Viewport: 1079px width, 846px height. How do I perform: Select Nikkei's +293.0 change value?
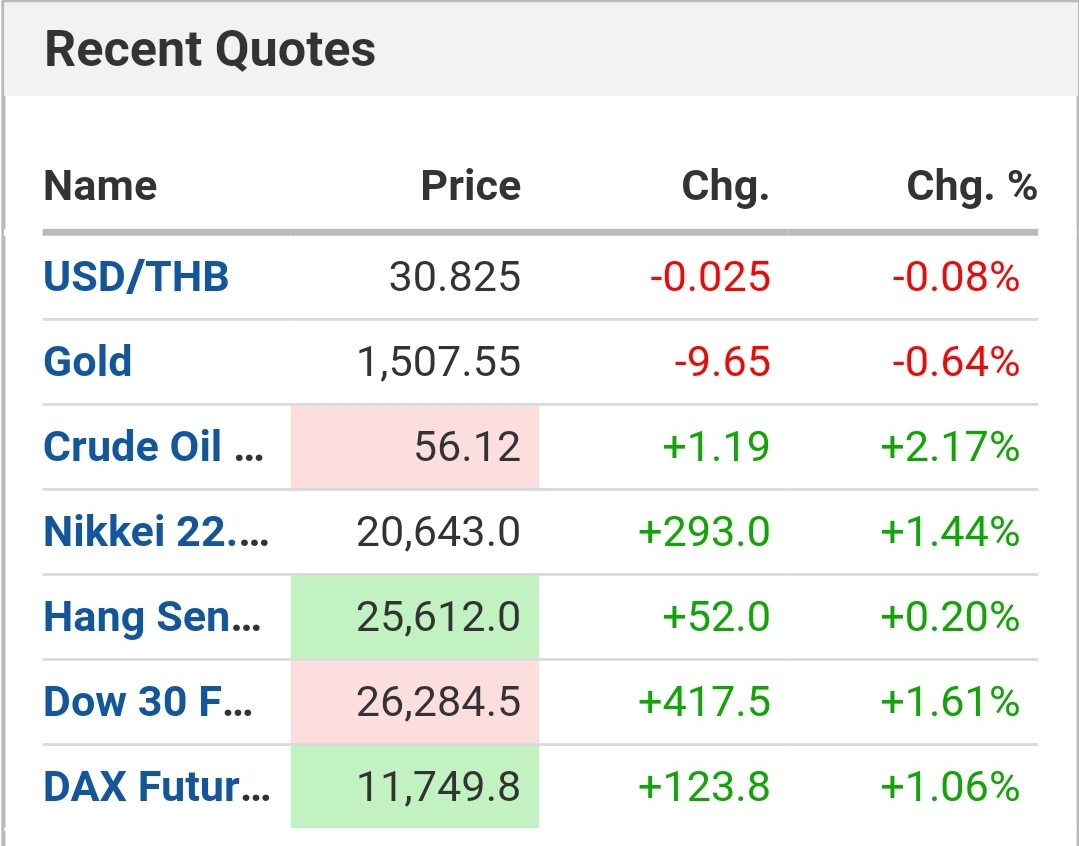[x=704, y=532]
